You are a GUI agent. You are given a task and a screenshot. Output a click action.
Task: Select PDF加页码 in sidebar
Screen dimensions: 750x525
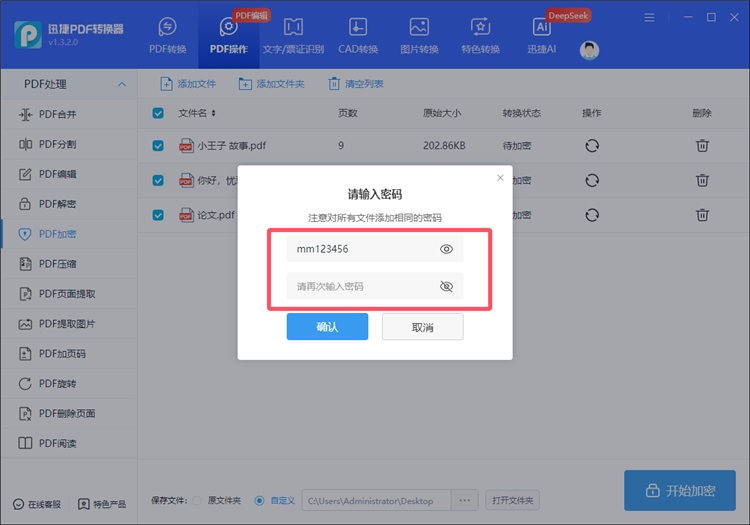click(69, 354)
